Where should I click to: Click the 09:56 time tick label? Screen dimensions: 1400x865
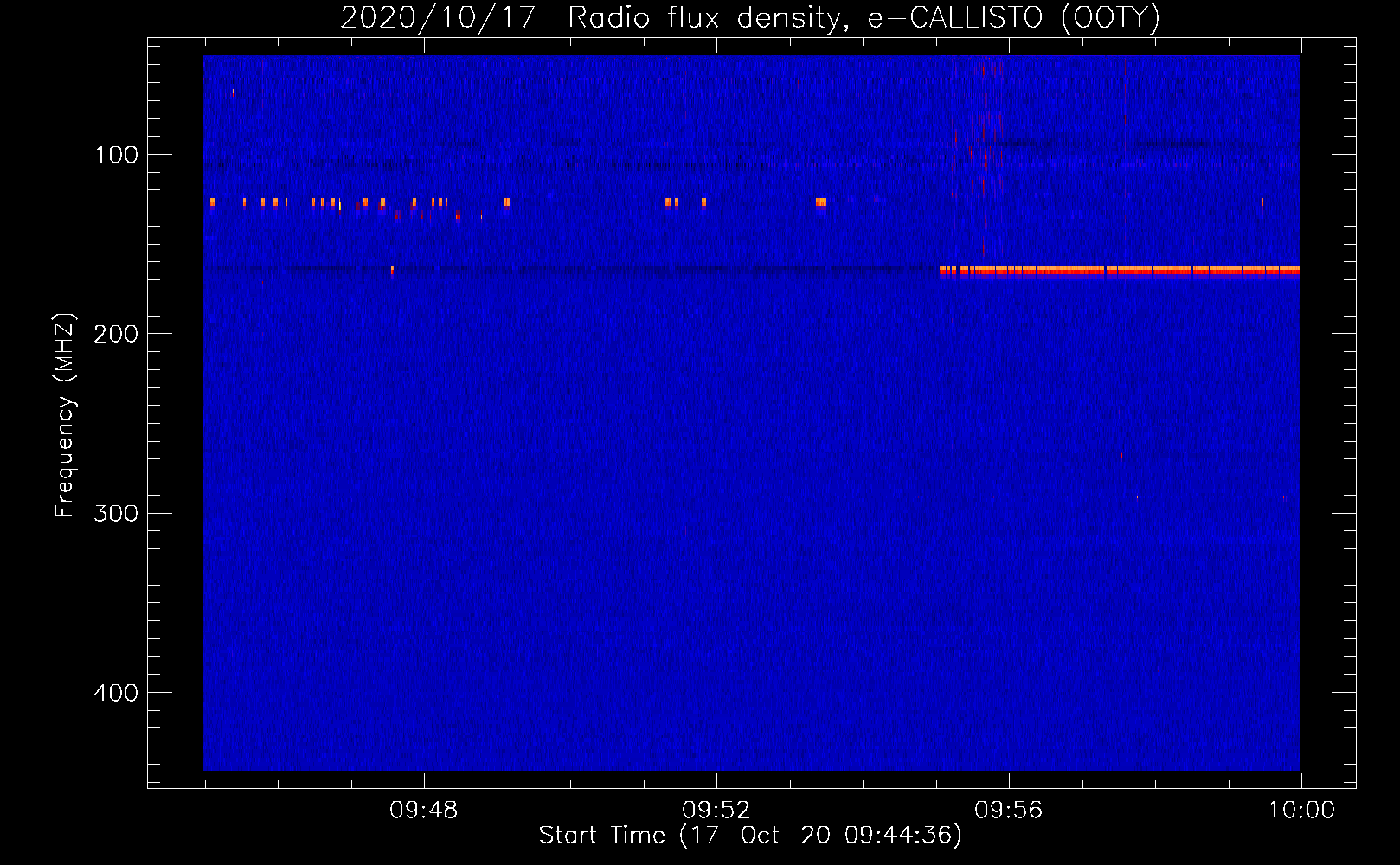pyautogui.click(x=1009, y=811)
